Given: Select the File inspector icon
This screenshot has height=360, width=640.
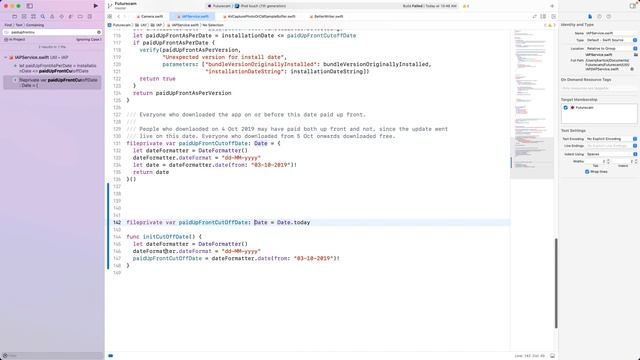Looking at the screenshot, I should click(x=590, y=16).
